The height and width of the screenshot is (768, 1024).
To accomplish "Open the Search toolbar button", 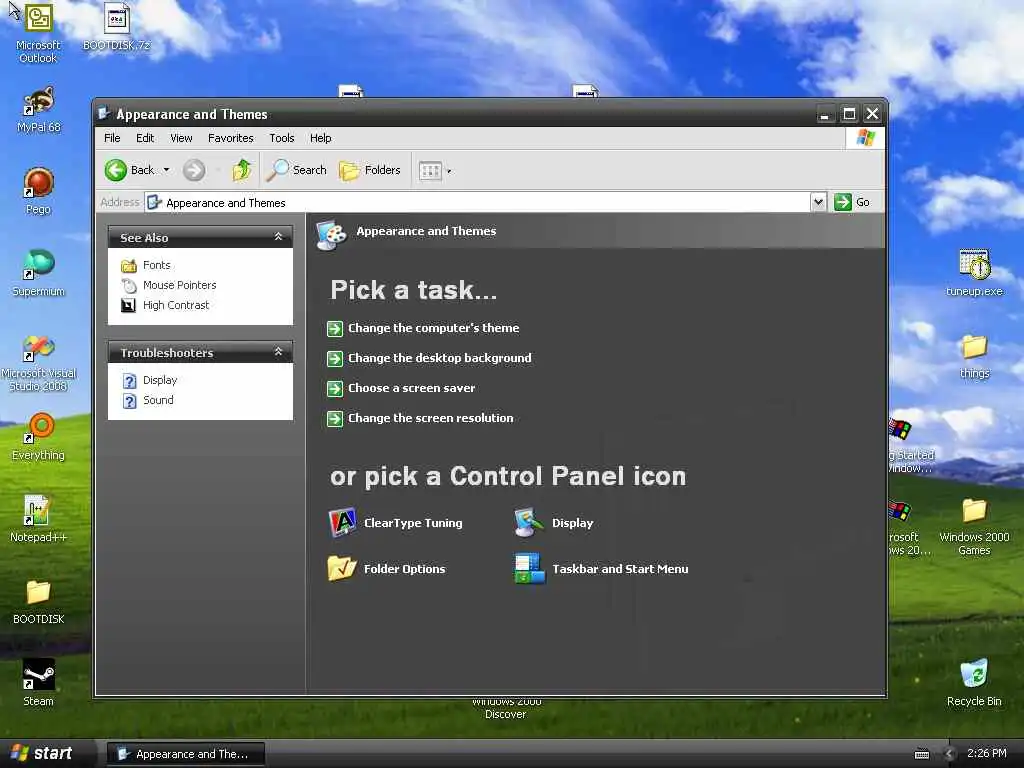I will point(297,170).
